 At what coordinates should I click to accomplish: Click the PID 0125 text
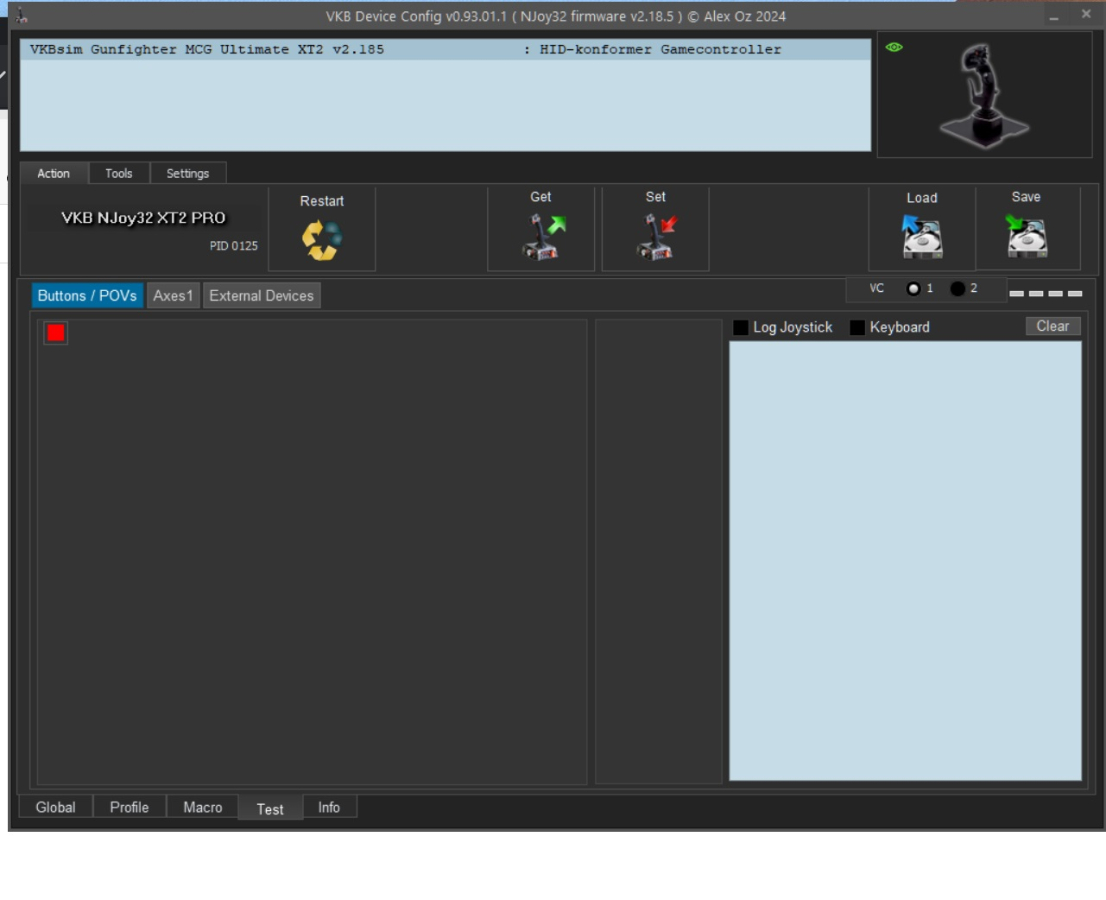233,246
